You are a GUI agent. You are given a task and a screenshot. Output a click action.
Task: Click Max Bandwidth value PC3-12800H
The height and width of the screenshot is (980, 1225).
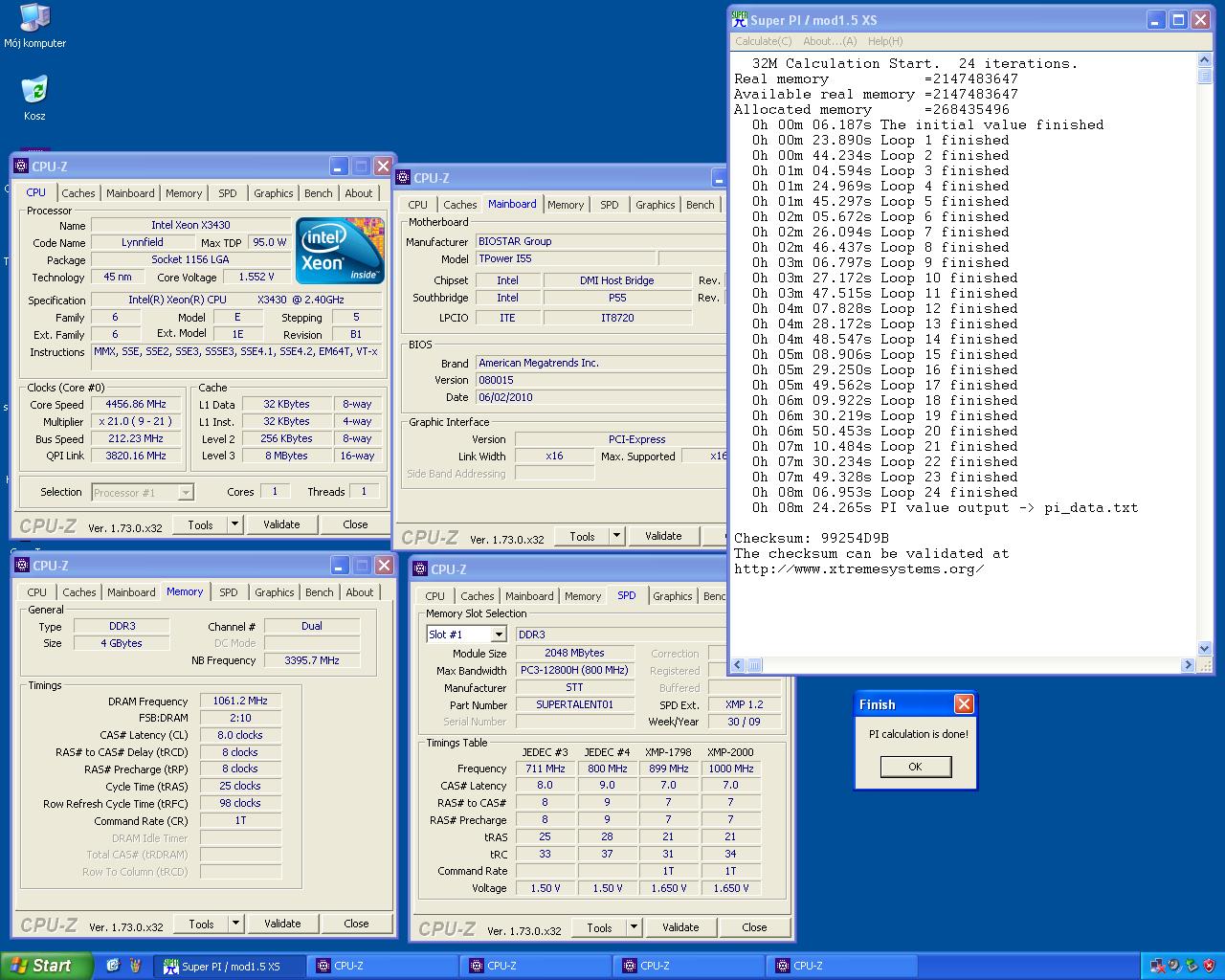[x=574, y=670]
